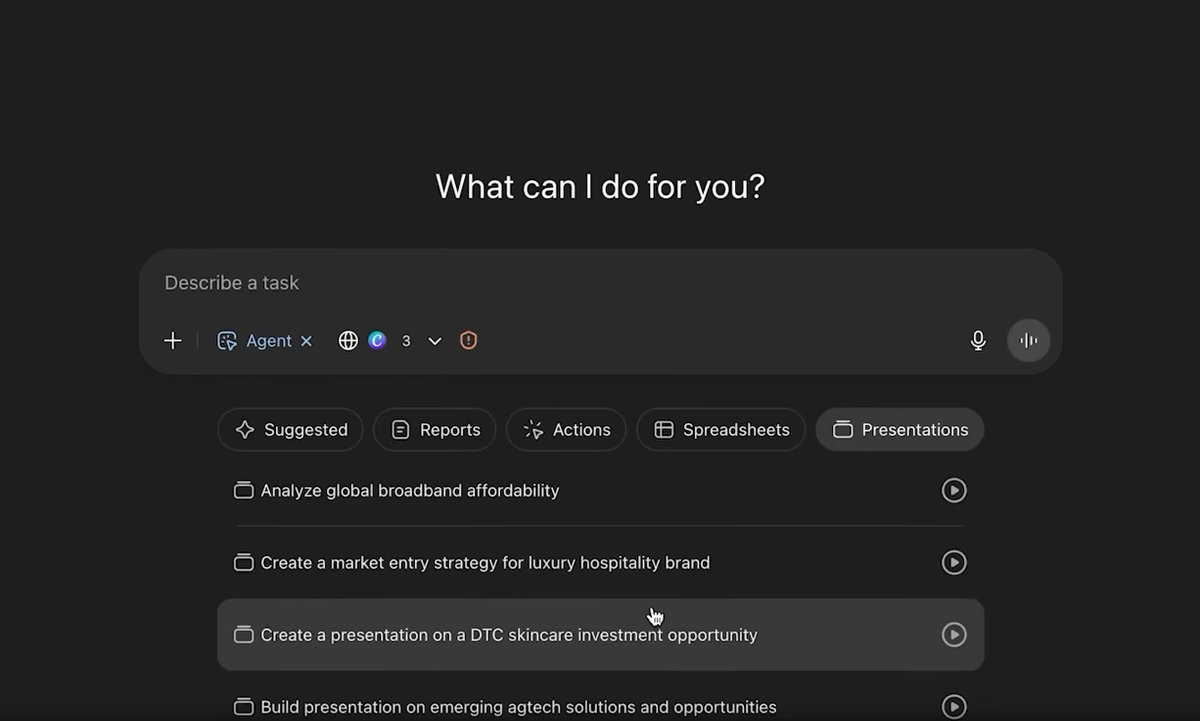Remove the Agent mode chip
The image size is (1200, 721).
307,341
